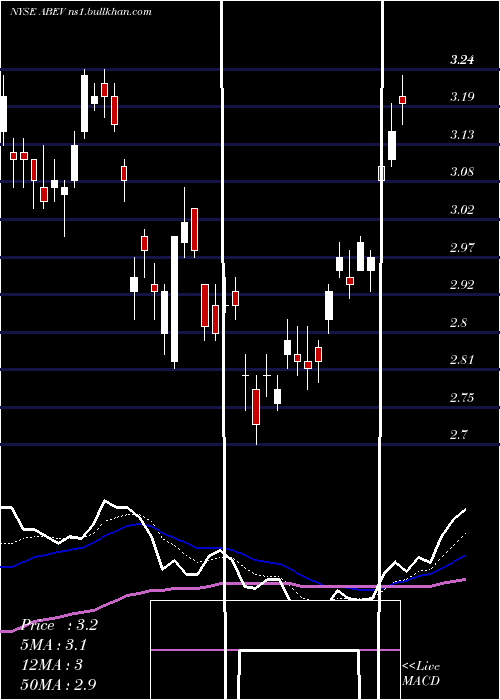
Task: Click the 3.08 price axis label
Action: [462, 172]
